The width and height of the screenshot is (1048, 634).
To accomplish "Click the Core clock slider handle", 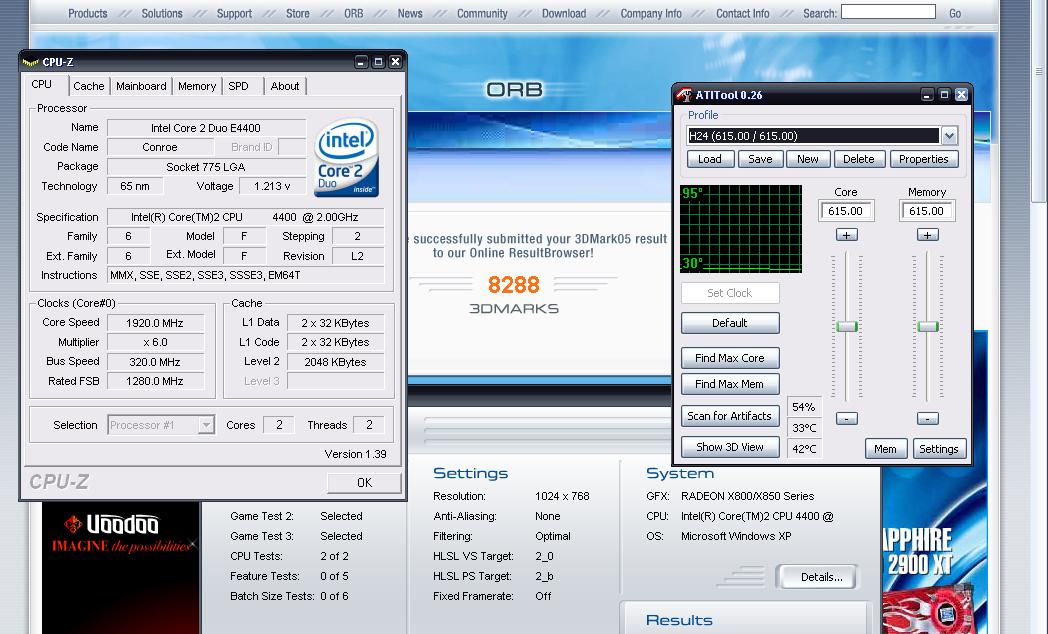I will click(847, 327).
